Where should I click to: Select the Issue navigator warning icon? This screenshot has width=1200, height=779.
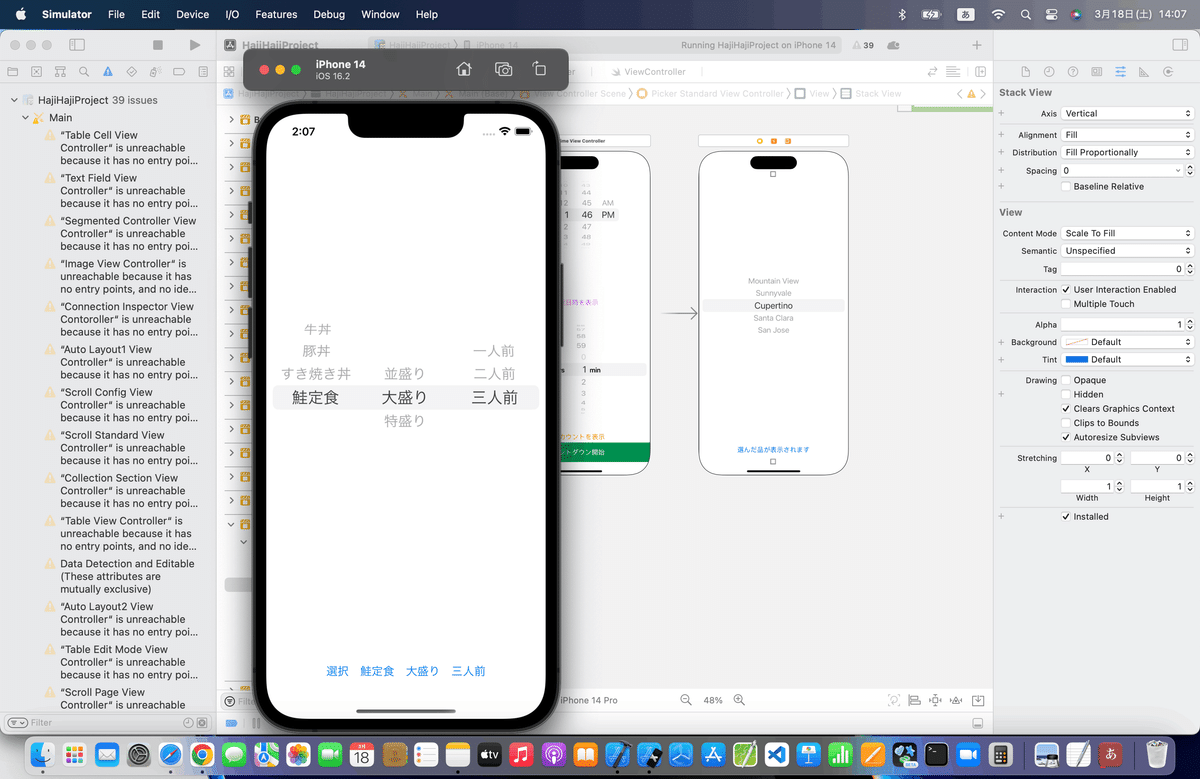107,72
